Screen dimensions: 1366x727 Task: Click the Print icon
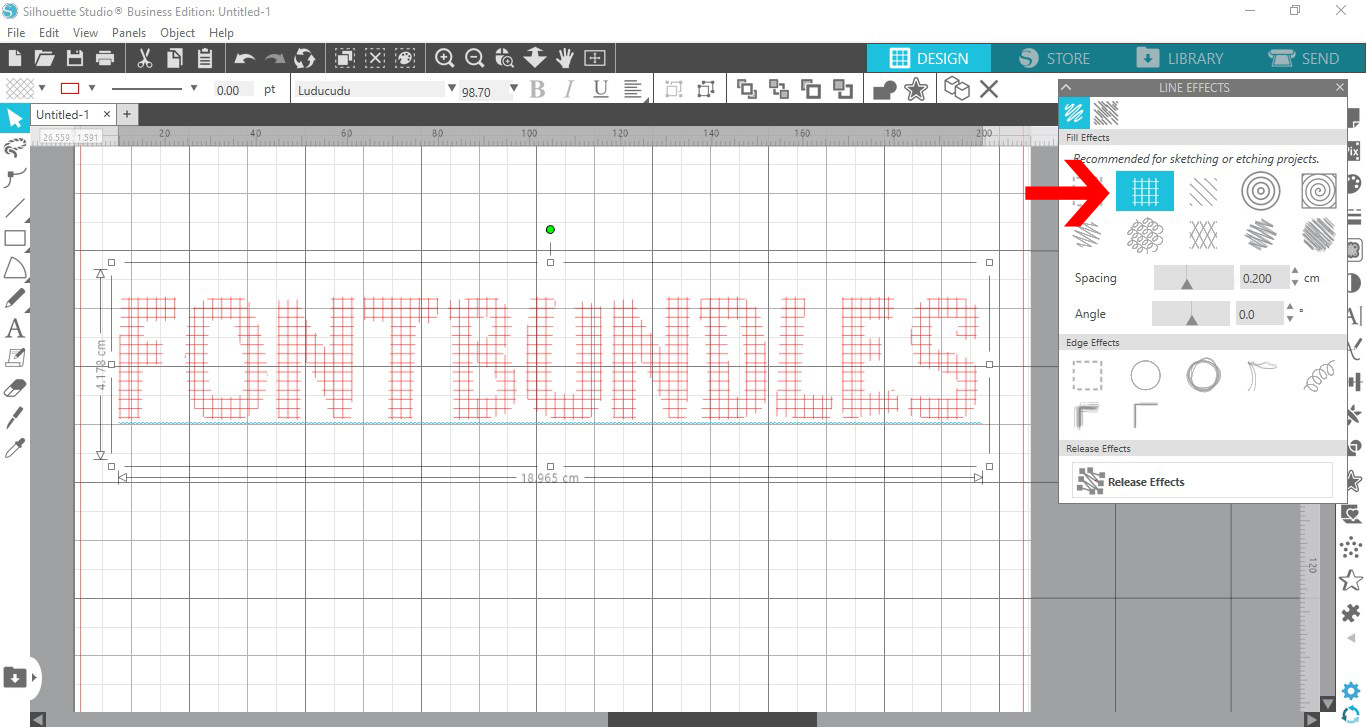coord(104,58)
